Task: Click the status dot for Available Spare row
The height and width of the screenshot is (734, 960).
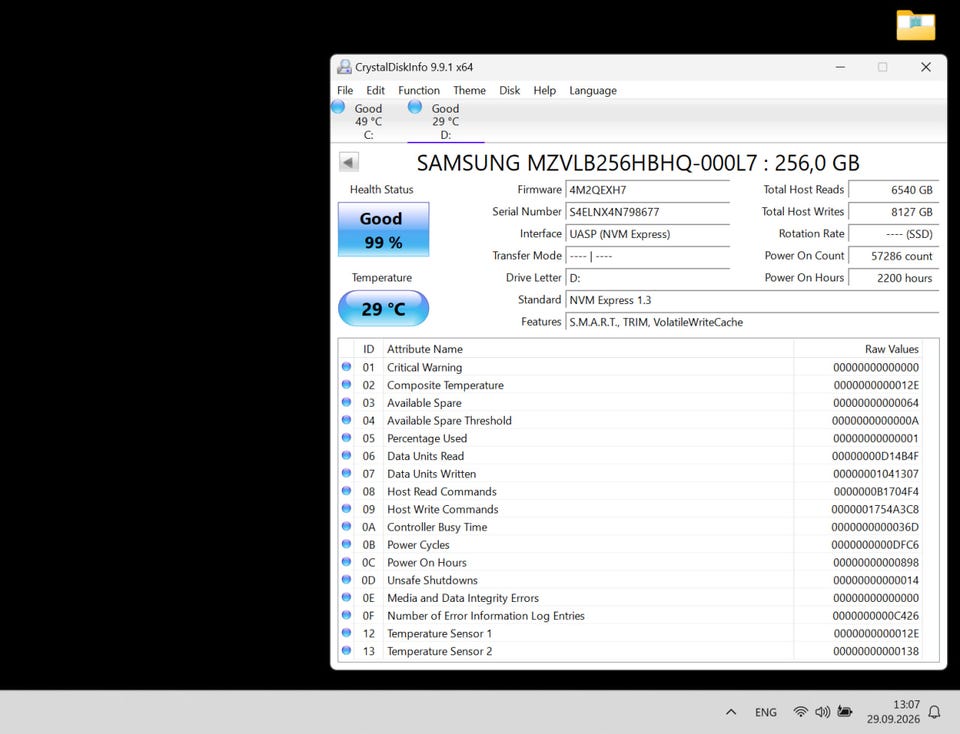Action: coord(347,402)
